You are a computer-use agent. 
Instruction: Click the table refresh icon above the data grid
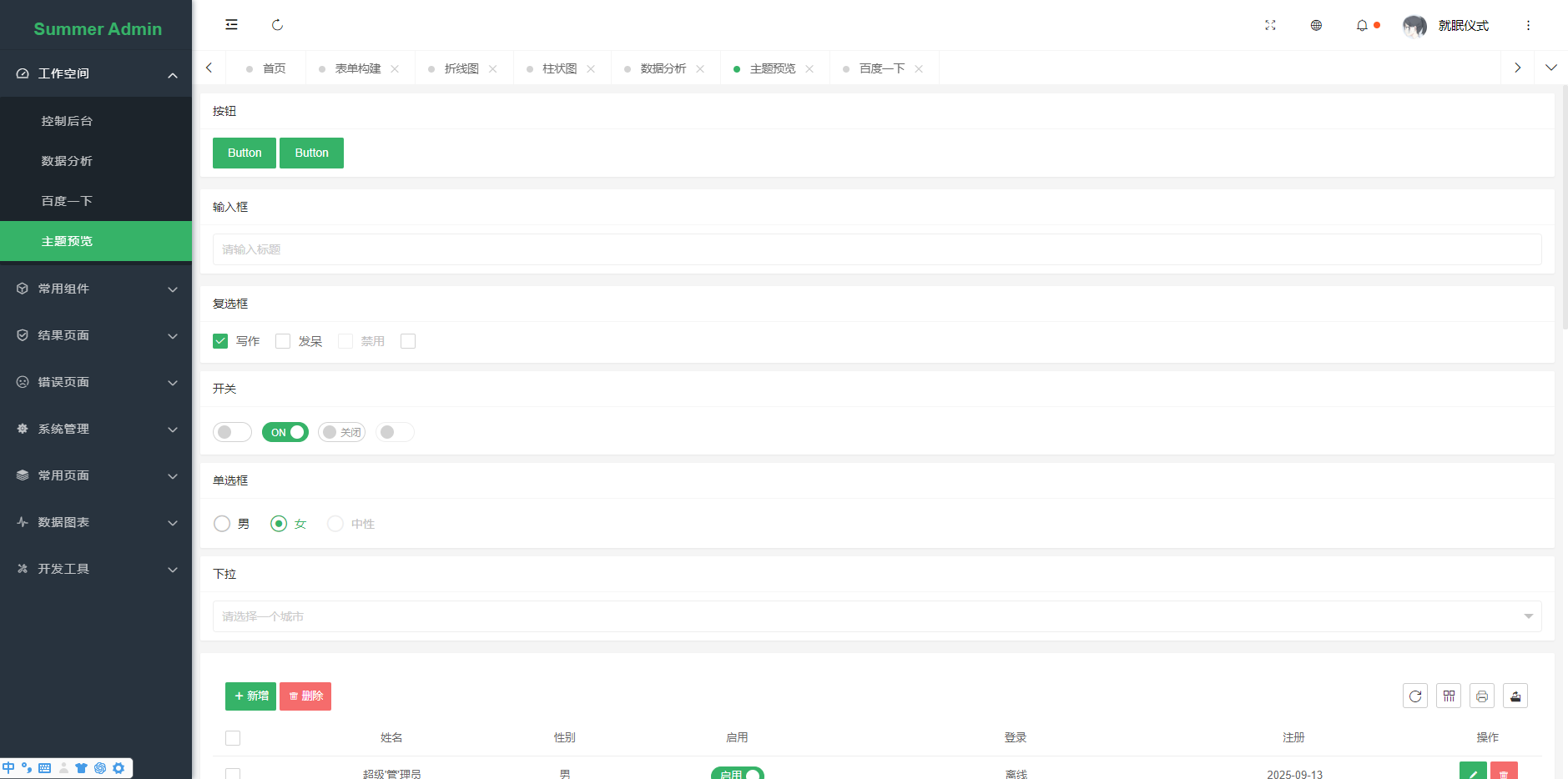[1415, 696]
